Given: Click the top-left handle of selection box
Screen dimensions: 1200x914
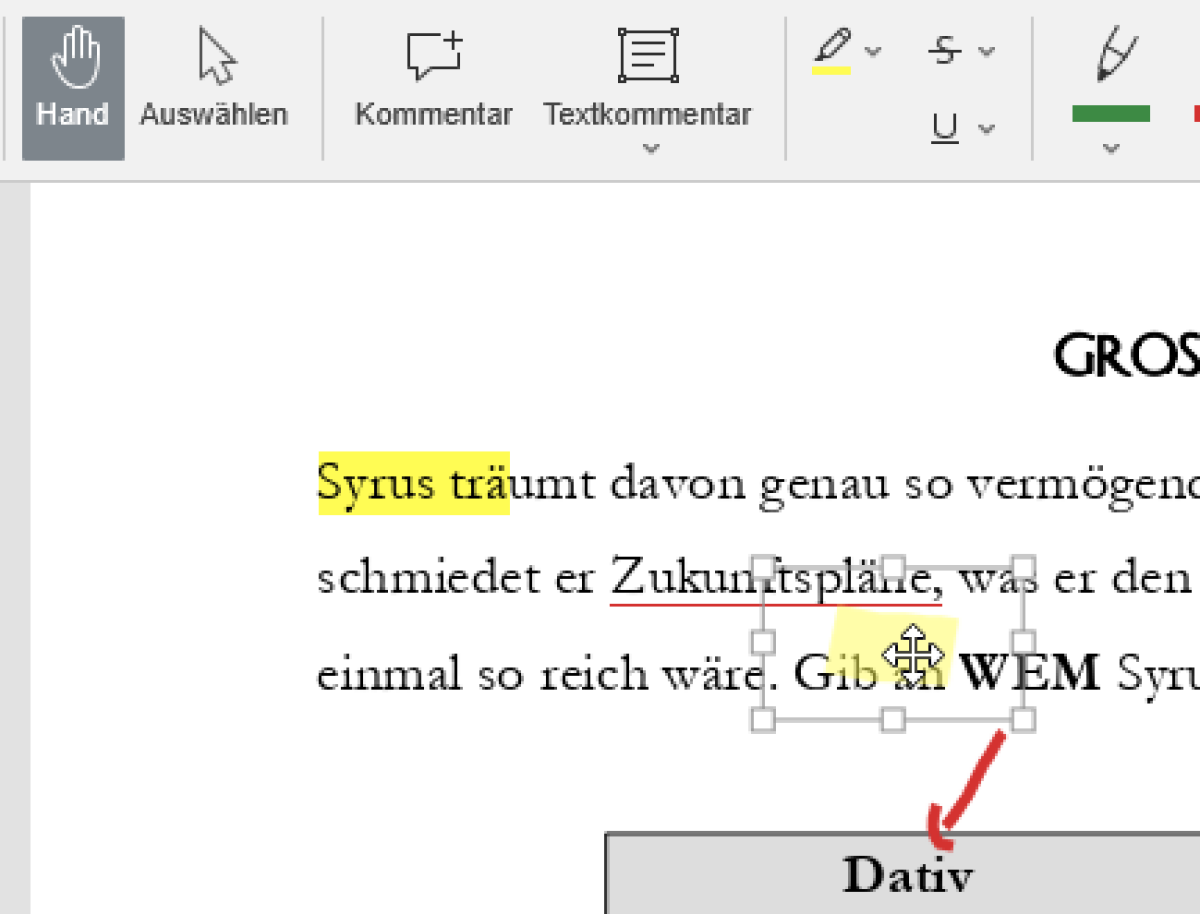Looking at the screenshot, I should (x=763, y=566).
